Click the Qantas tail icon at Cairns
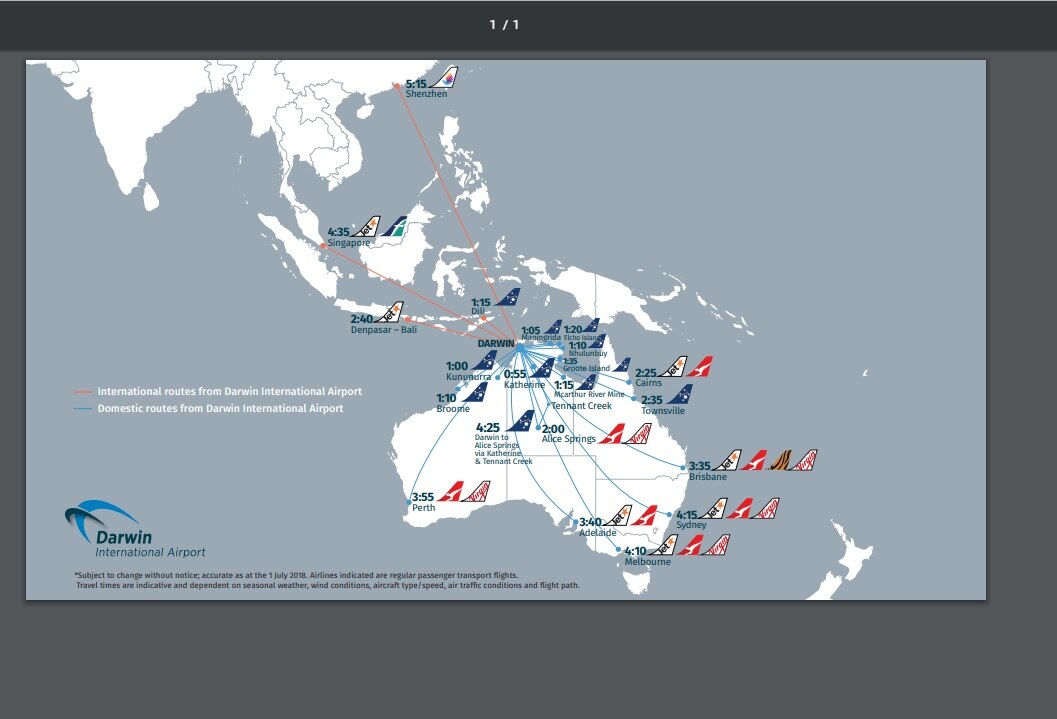 pyautogui.click(x=699, y=367)
